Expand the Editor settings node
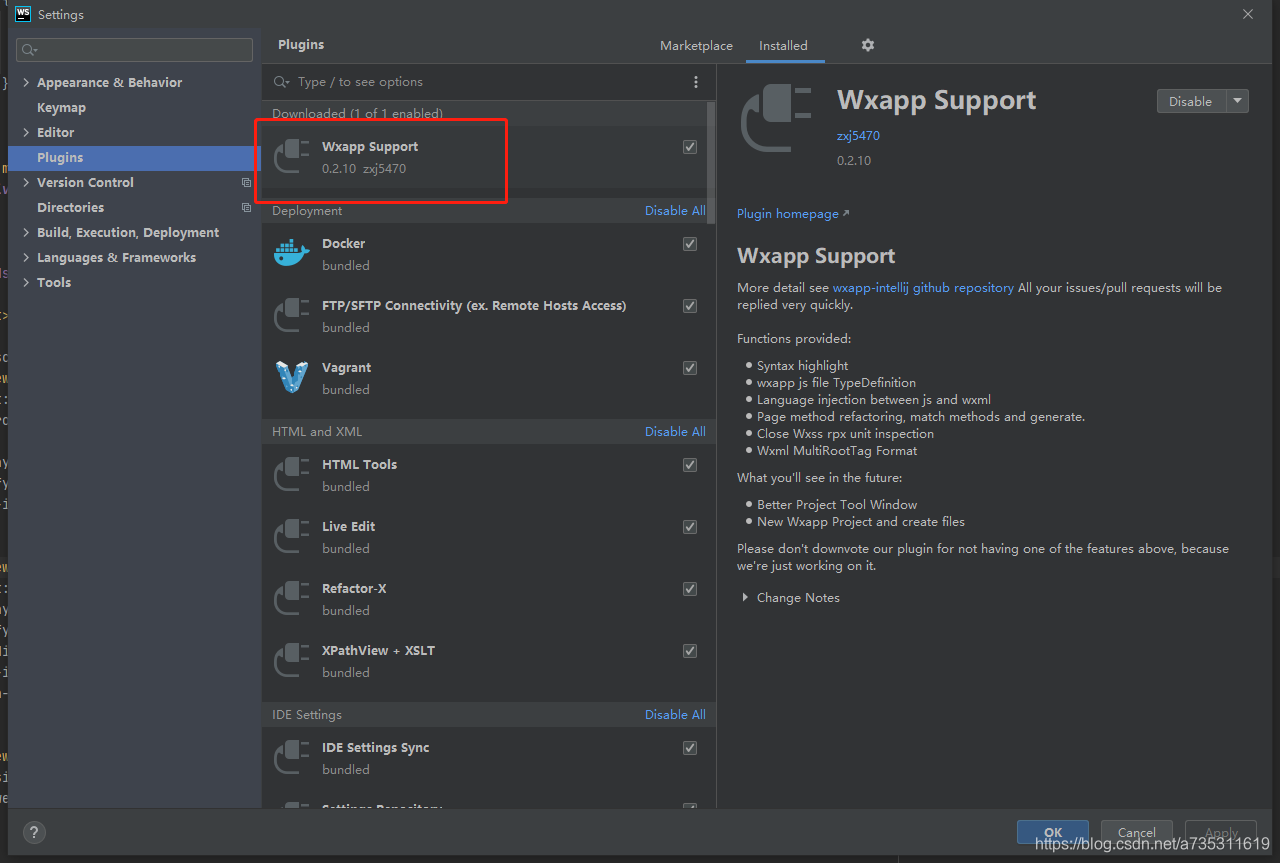Screen dimensions: 1280x863 coord(26,133)
